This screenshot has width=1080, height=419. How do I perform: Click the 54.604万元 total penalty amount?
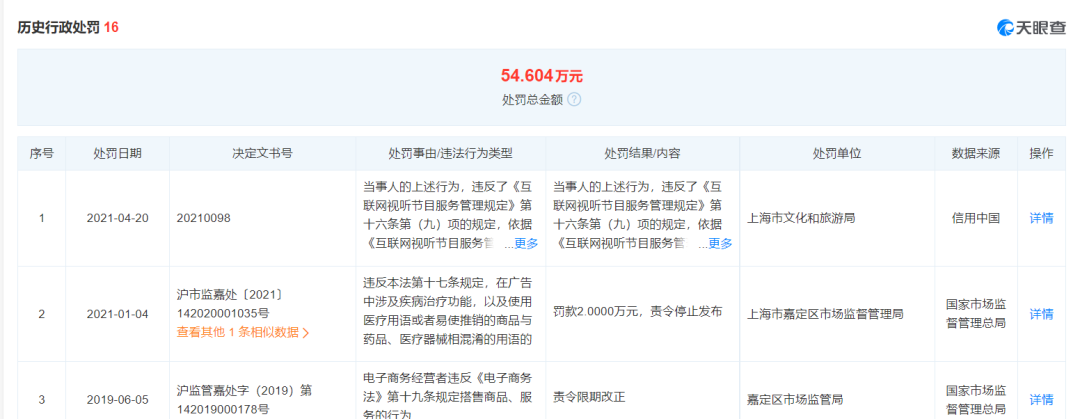[x=541, y=75]
